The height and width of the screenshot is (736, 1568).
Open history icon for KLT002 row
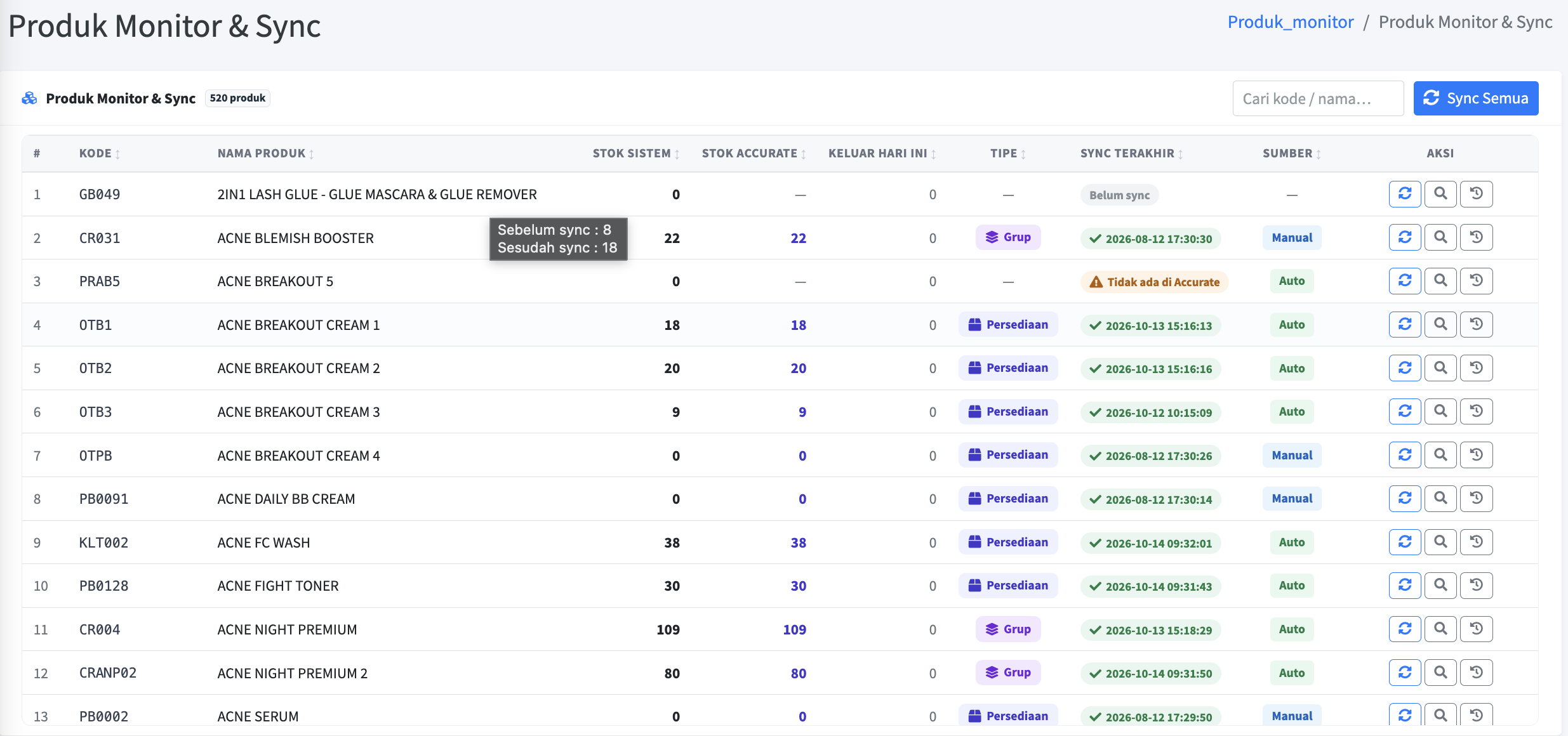pyautogui.click(x=1476, y=542)
